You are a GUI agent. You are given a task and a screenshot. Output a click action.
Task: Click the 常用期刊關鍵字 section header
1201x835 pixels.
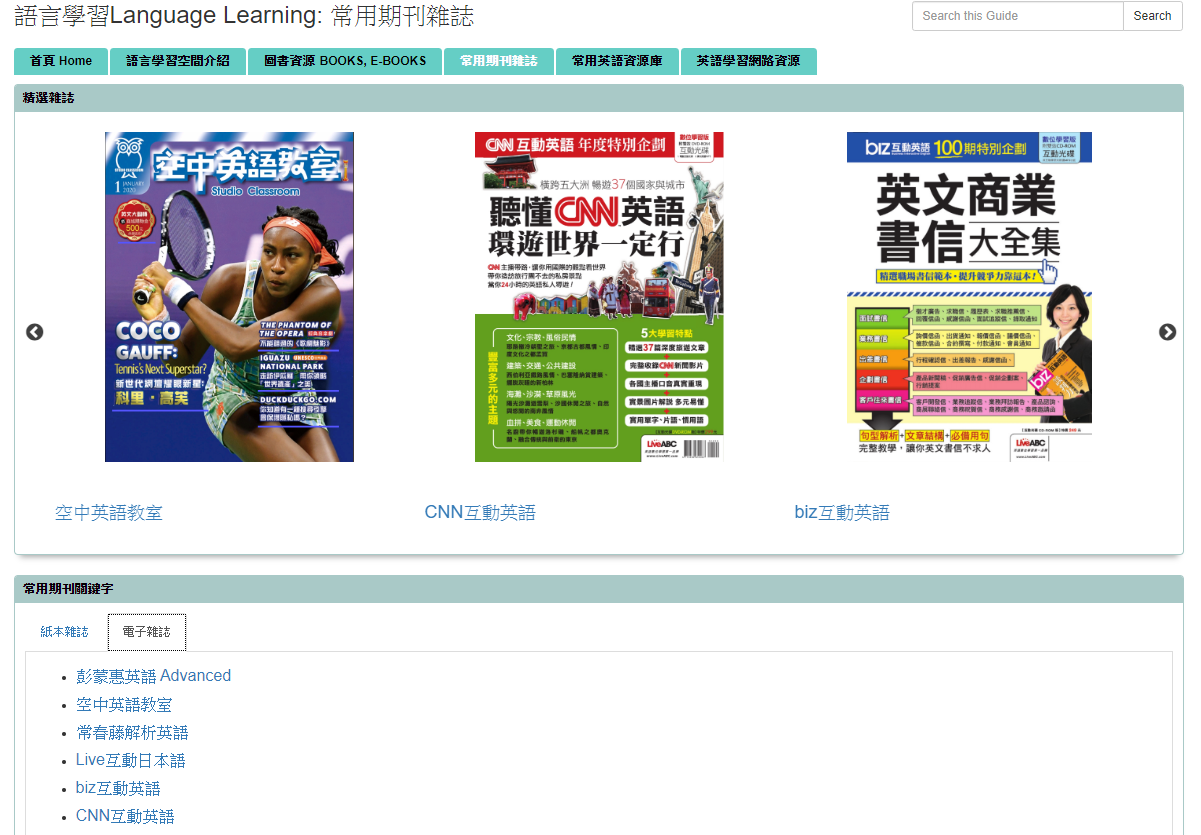(598, 589)
